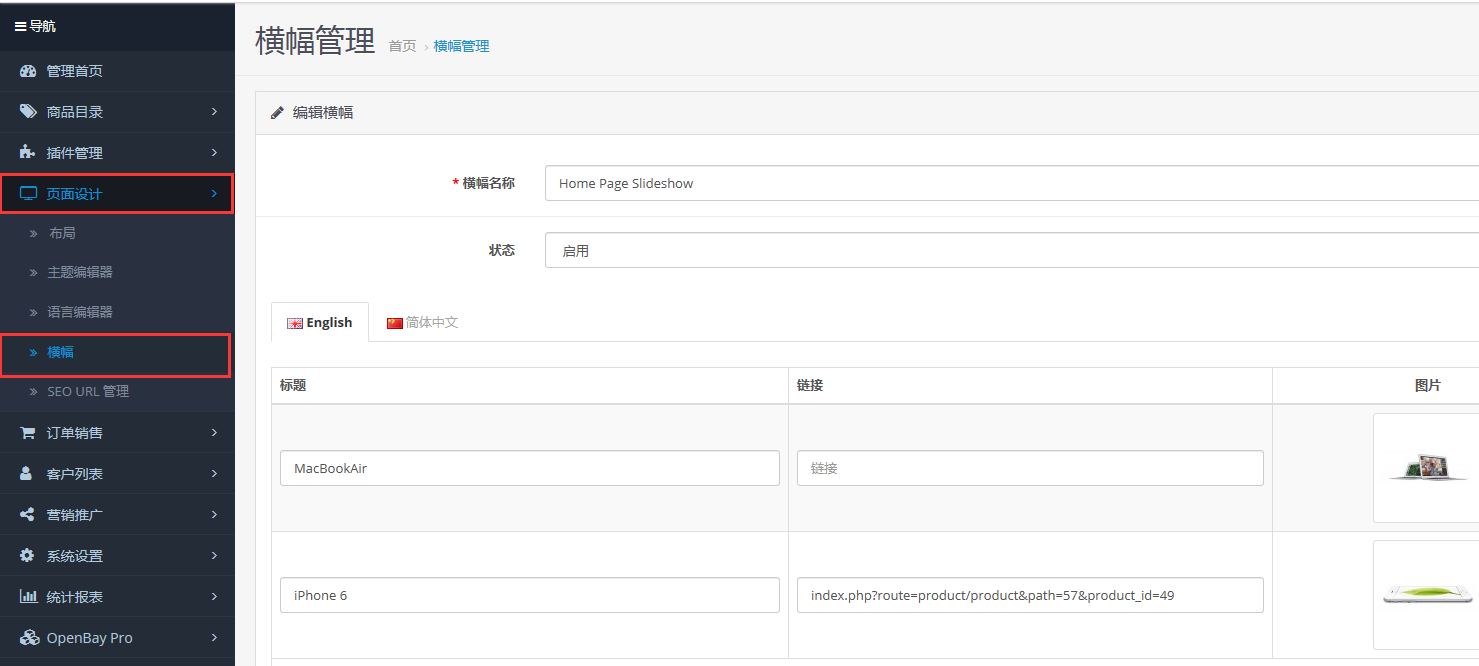Click the UK flag on English tab
The image size is (1479, 666).
295,323
